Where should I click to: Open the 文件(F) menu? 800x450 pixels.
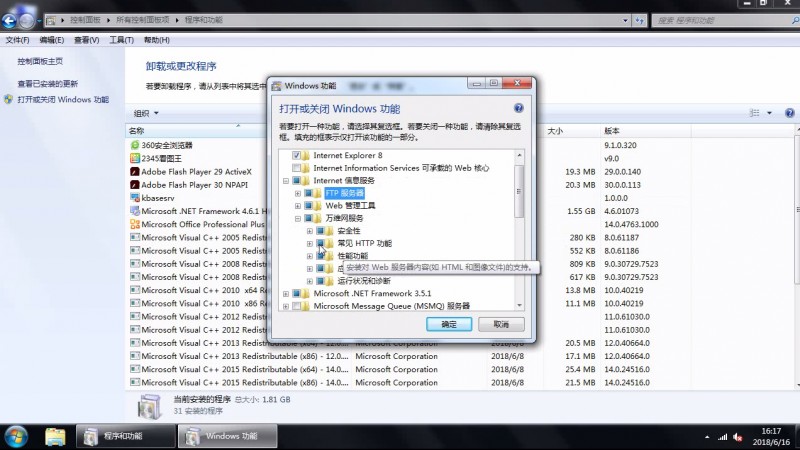[17, 40]
